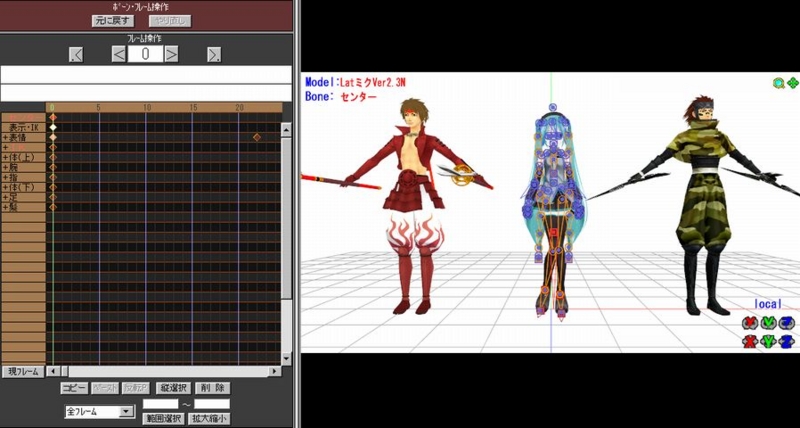Click the range end field right of ～
Screen dimensions: 800x428
point(212,404)
